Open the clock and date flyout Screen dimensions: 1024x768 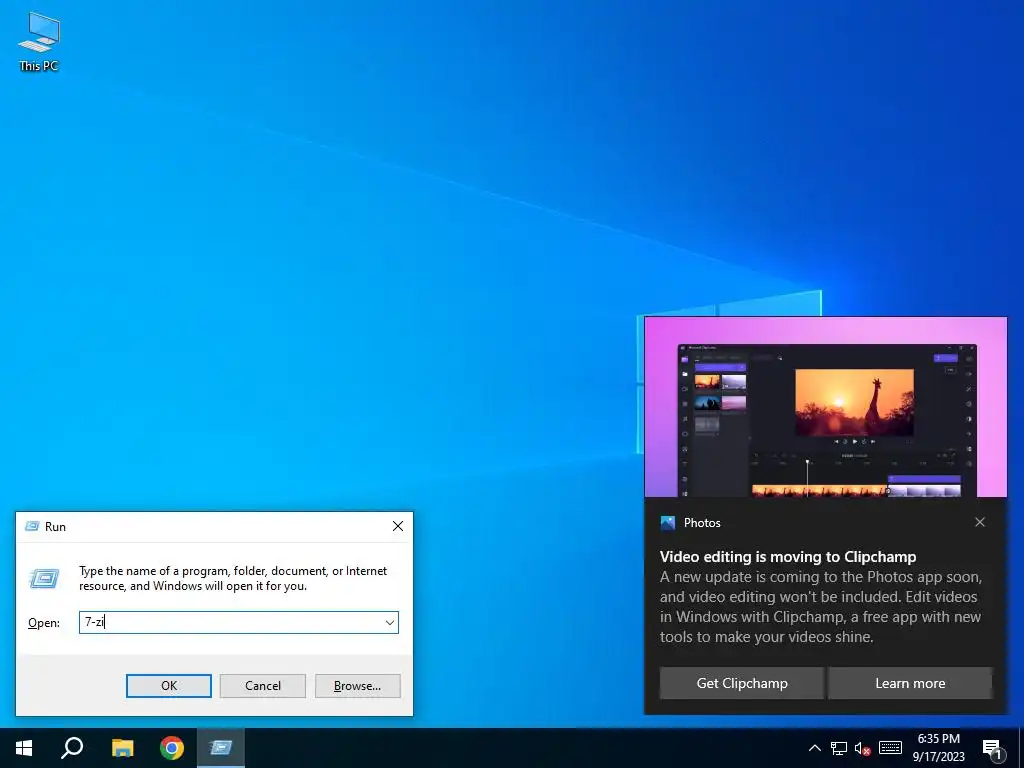(x=938, y=748)
